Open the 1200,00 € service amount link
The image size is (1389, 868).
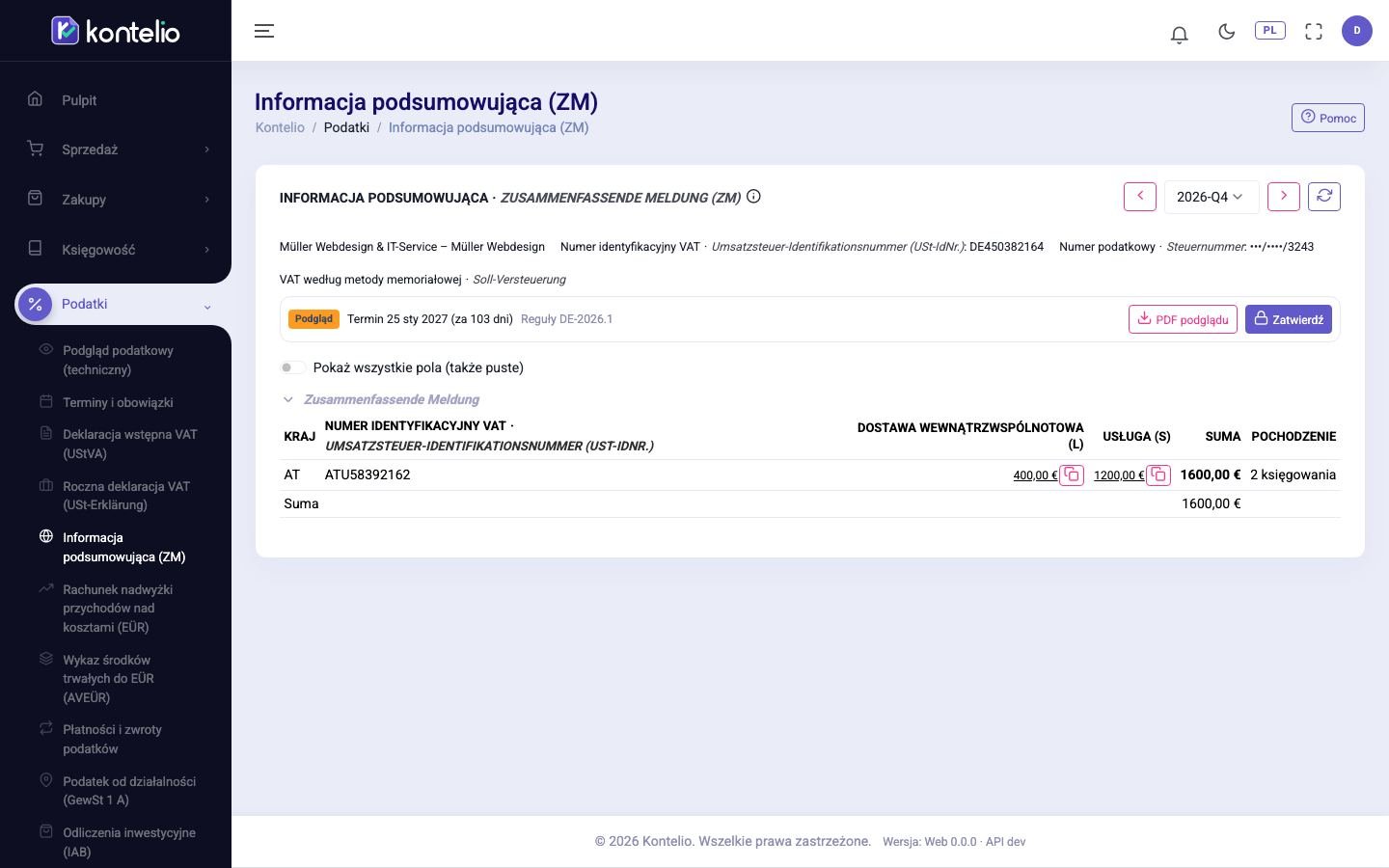(1119, 475)
